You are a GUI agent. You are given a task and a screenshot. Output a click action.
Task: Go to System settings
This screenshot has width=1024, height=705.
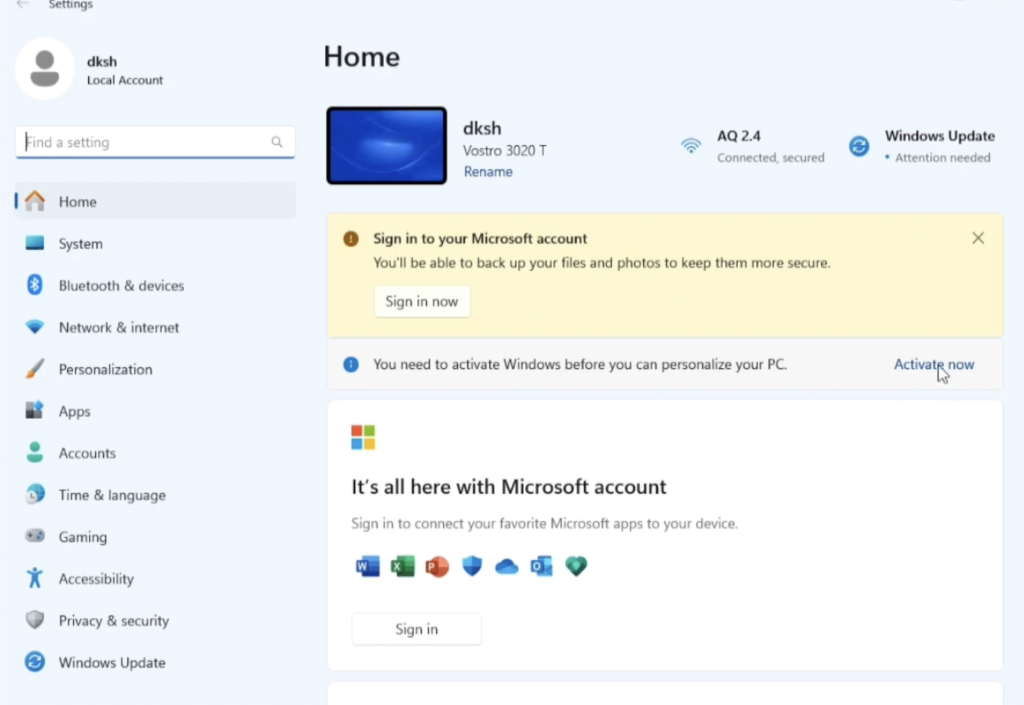80,244
